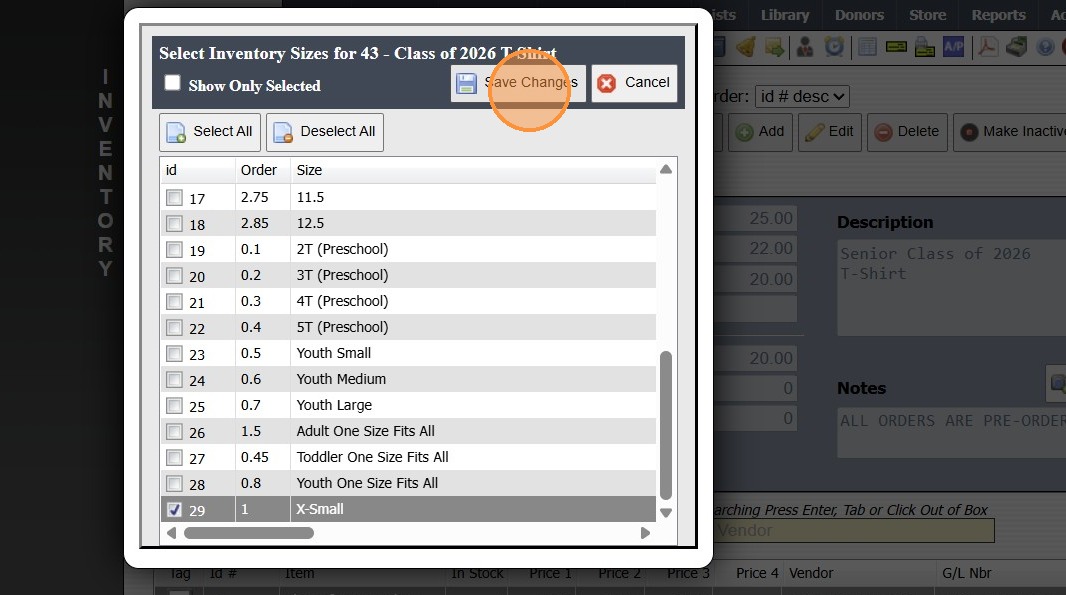
Task: Click the Price 4 column header
Action: pos(757,573)
